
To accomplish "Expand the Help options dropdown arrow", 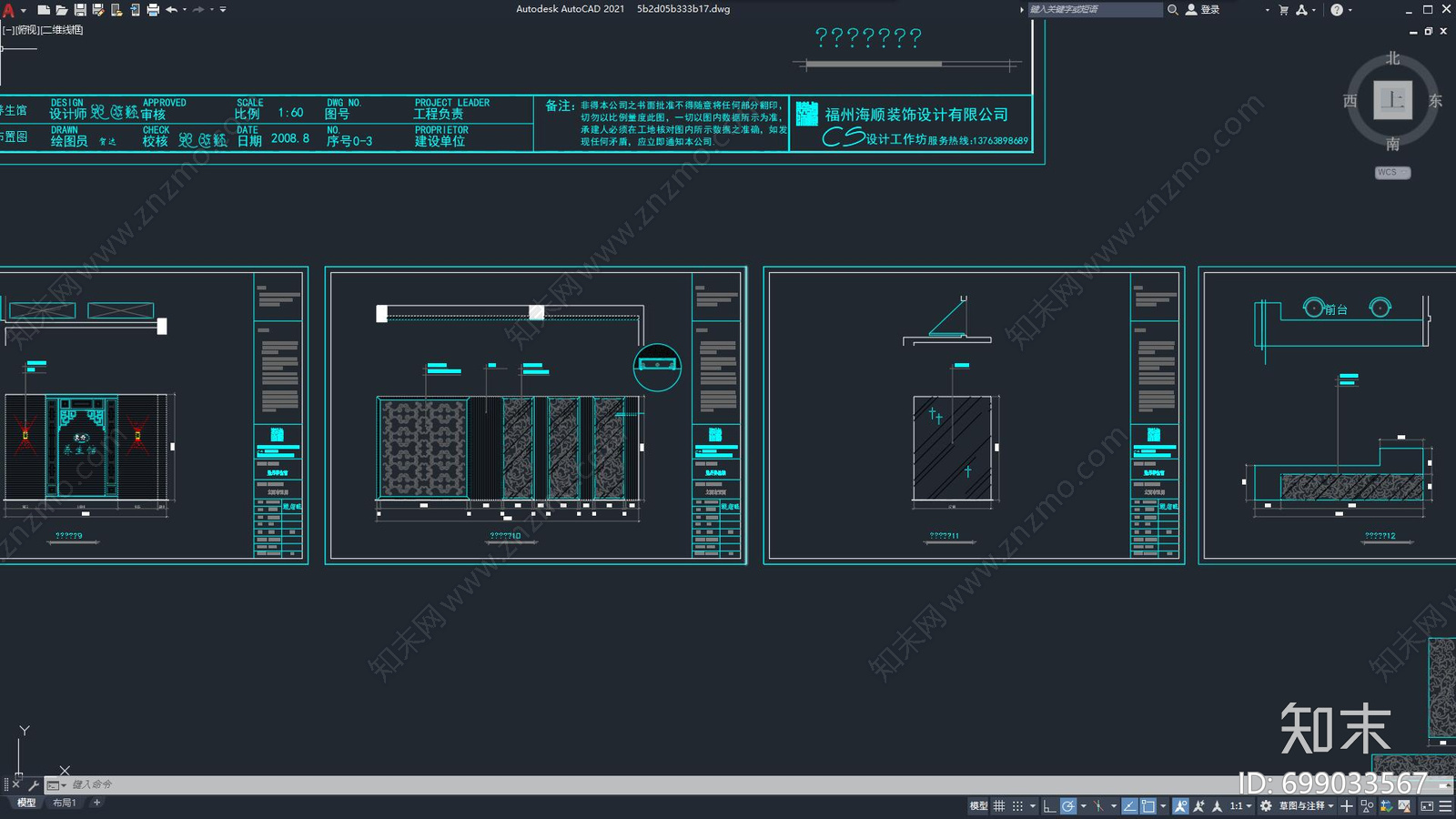I will tap(1350, 10).
